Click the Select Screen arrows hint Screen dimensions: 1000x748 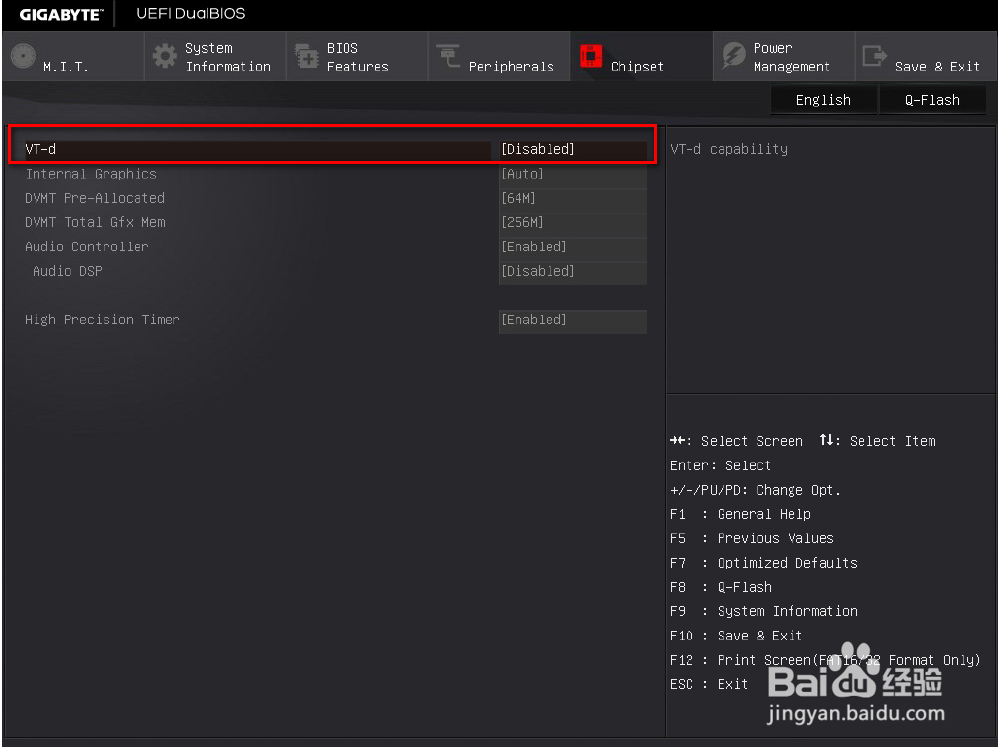[x=737, y=441]
